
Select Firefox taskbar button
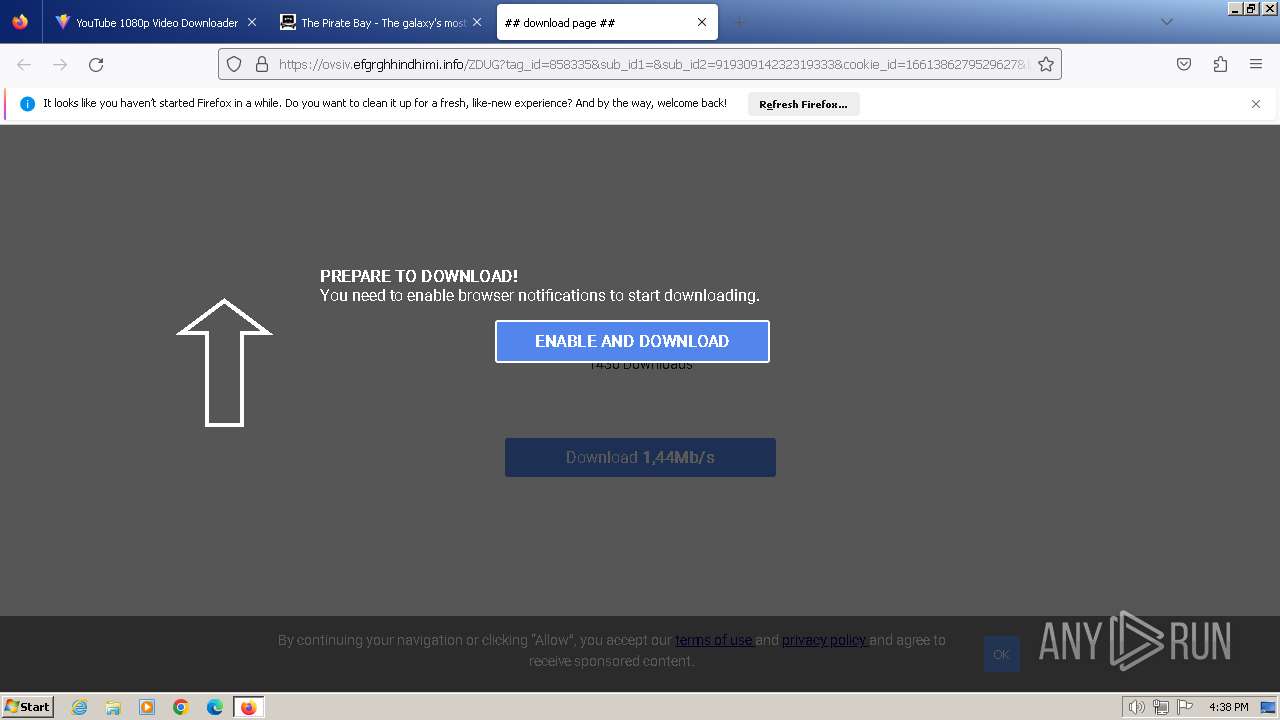[248, 707]
